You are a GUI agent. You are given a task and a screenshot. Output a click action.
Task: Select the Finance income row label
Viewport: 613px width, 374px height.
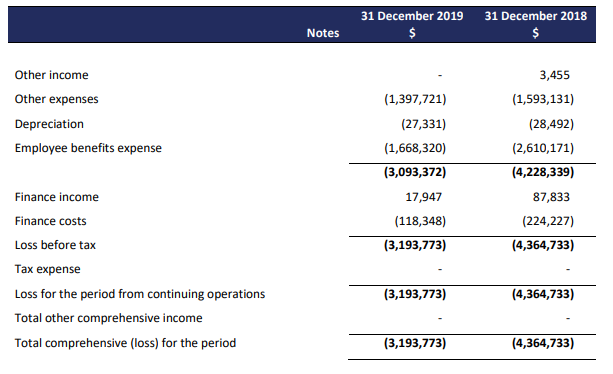click(57, 197)
